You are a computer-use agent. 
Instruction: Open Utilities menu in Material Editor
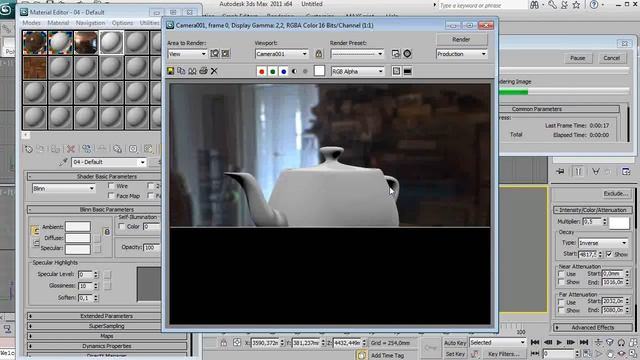point(149,23)
